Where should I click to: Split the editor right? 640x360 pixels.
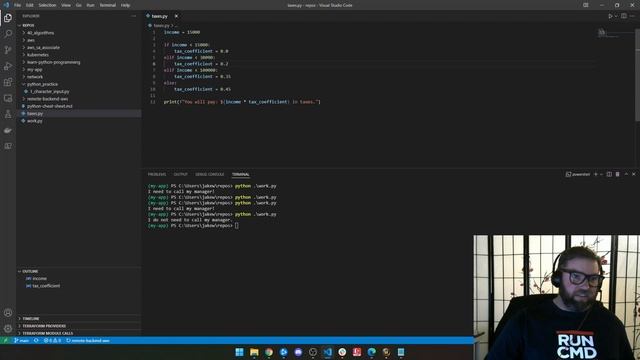(624, 16)
